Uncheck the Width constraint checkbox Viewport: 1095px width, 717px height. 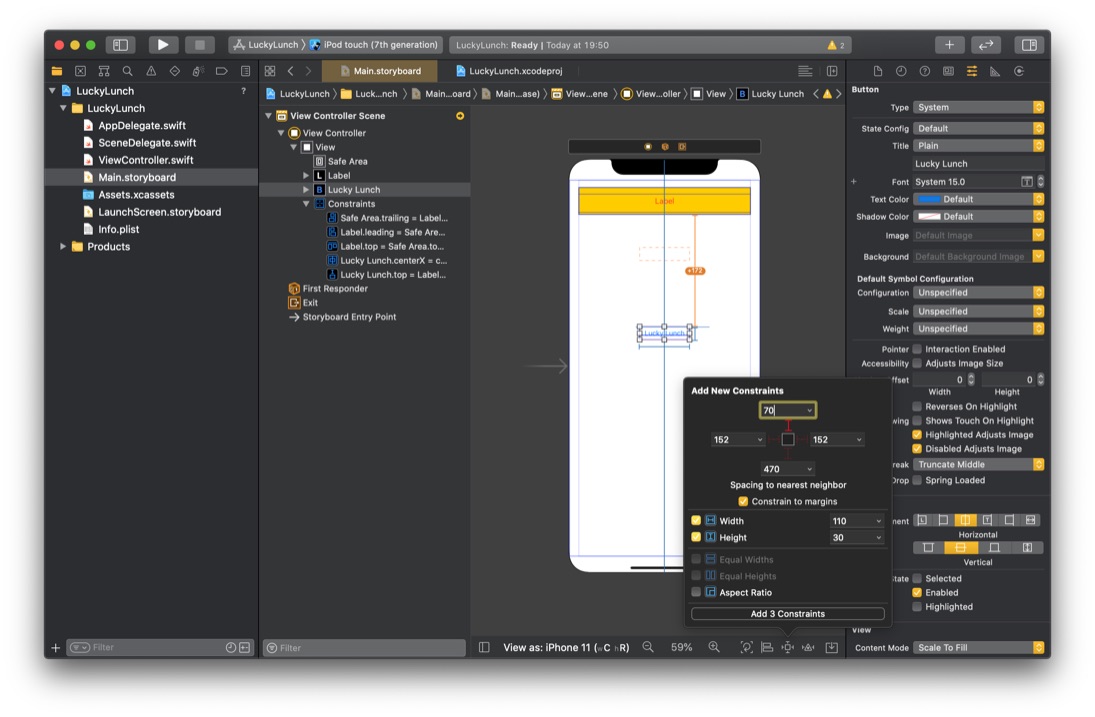tap(696, 520)
